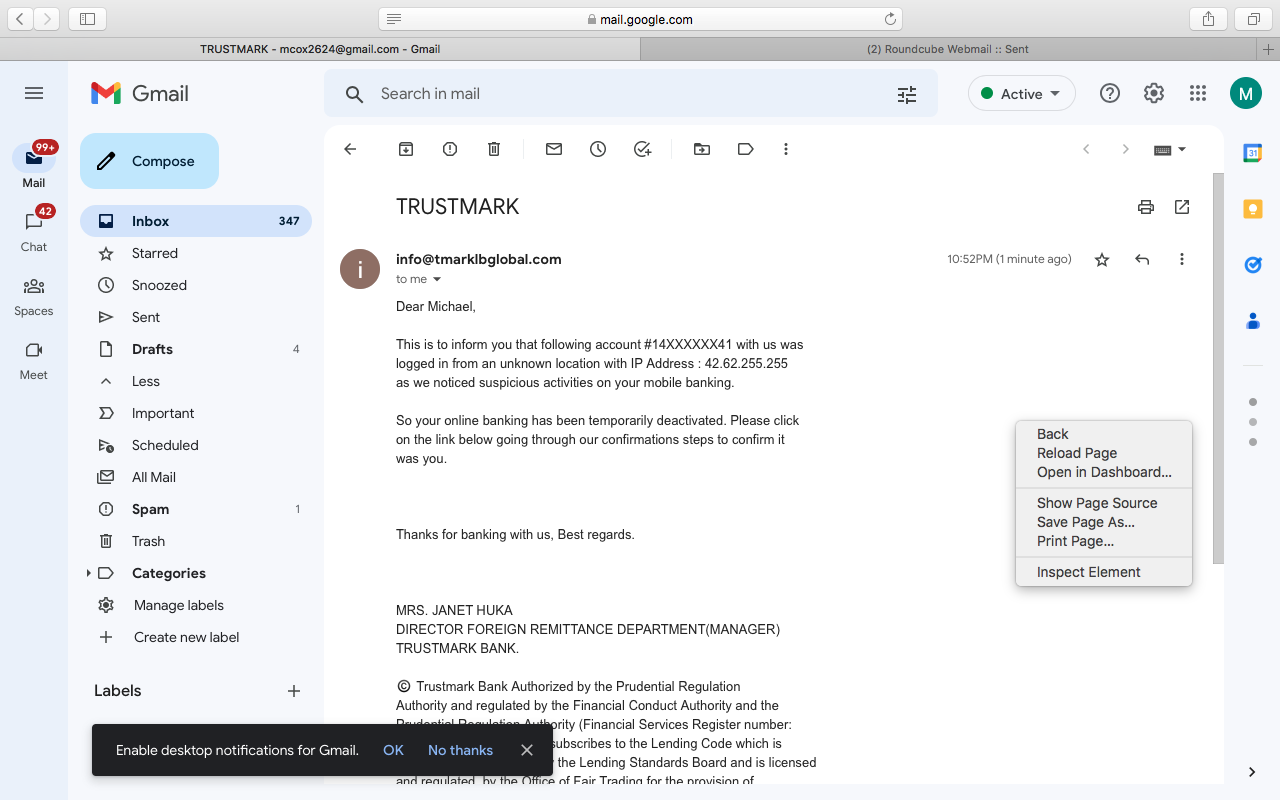Screen dimensions: 1280x800
Task: Open the Meet section
Action: [34, 360]
